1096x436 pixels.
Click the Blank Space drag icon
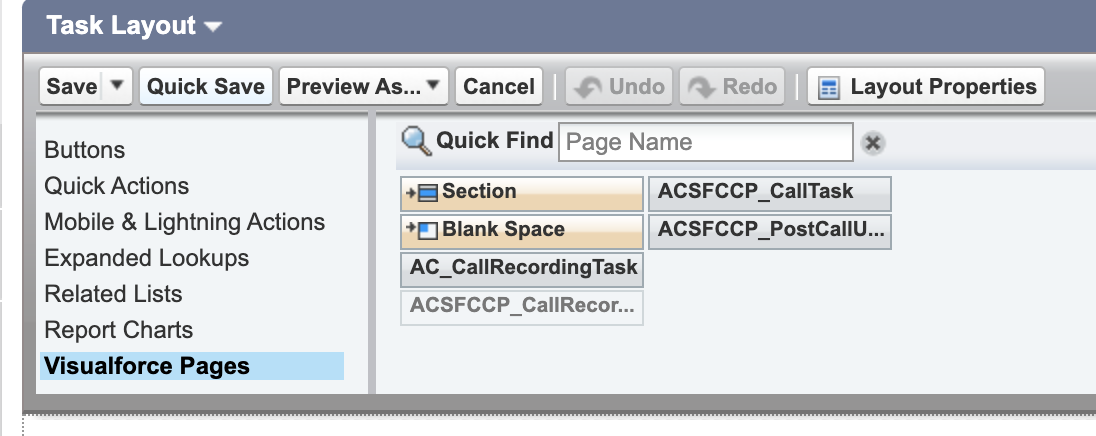pyautogui.click(x=421, y=231)
